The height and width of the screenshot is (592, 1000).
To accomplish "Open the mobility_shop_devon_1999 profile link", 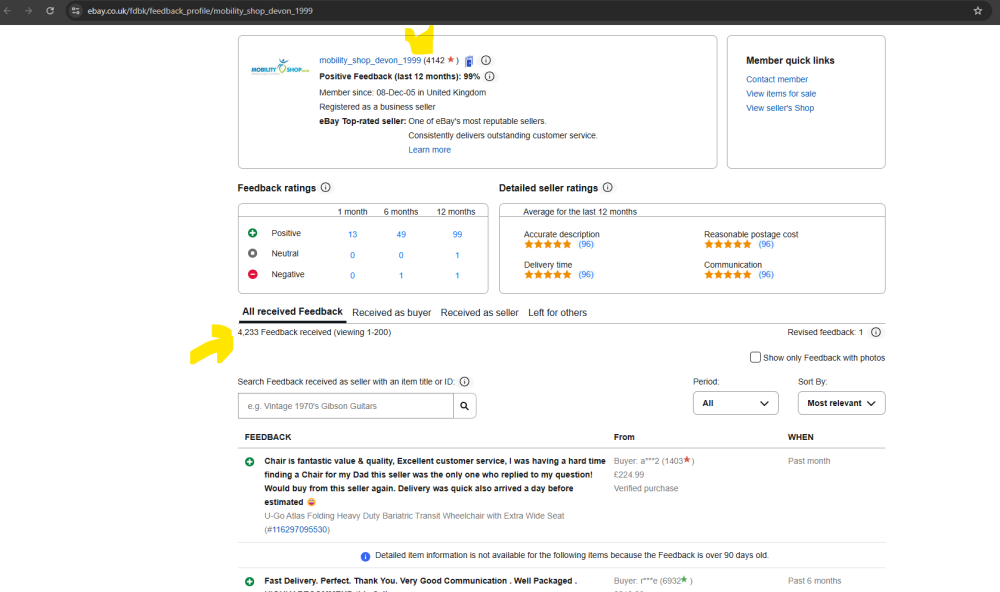I will pos(370,61).
